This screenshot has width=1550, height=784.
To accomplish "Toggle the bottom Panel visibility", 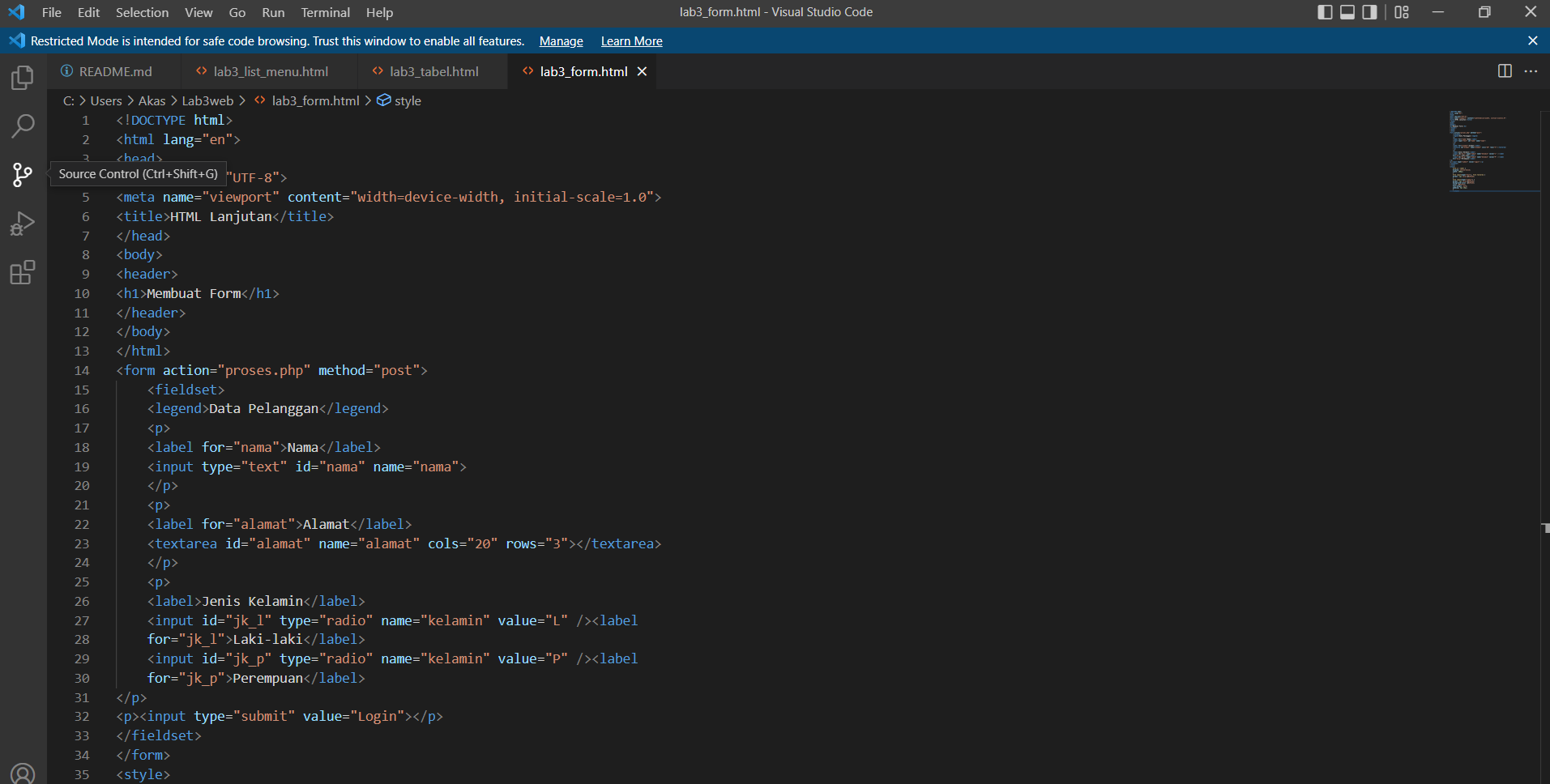I will pyautogui.click(x=1347, y=11).
